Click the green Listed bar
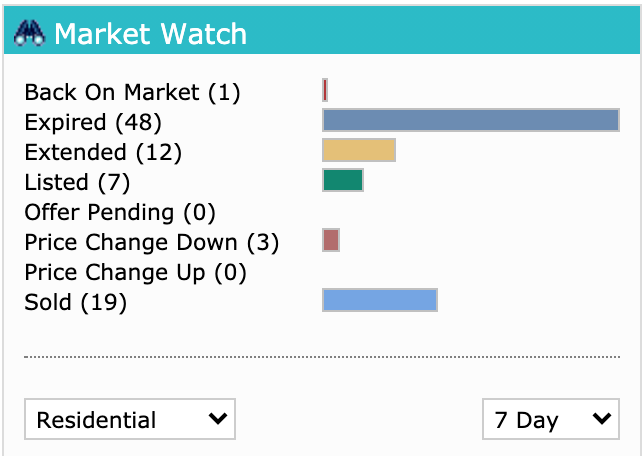644x456 pixels. (x=343, y=180)
